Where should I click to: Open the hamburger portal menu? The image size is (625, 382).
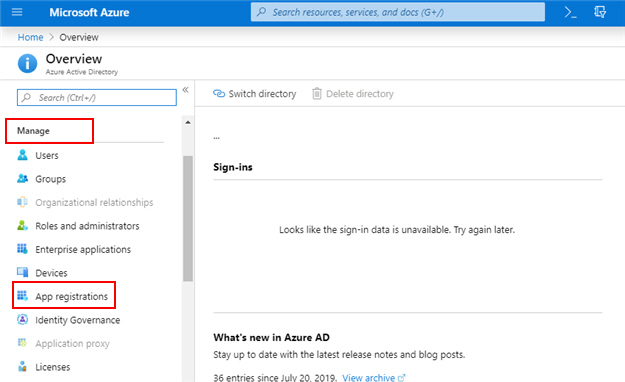tap(17, 12)
